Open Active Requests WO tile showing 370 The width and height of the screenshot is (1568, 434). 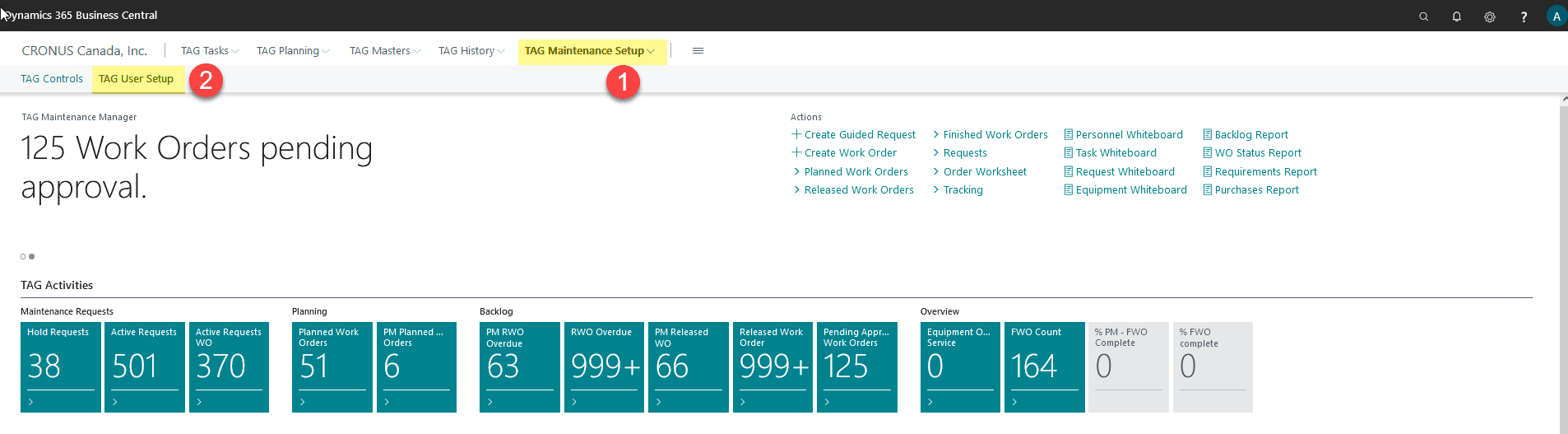pyautogui.click(x=229, y=366)
